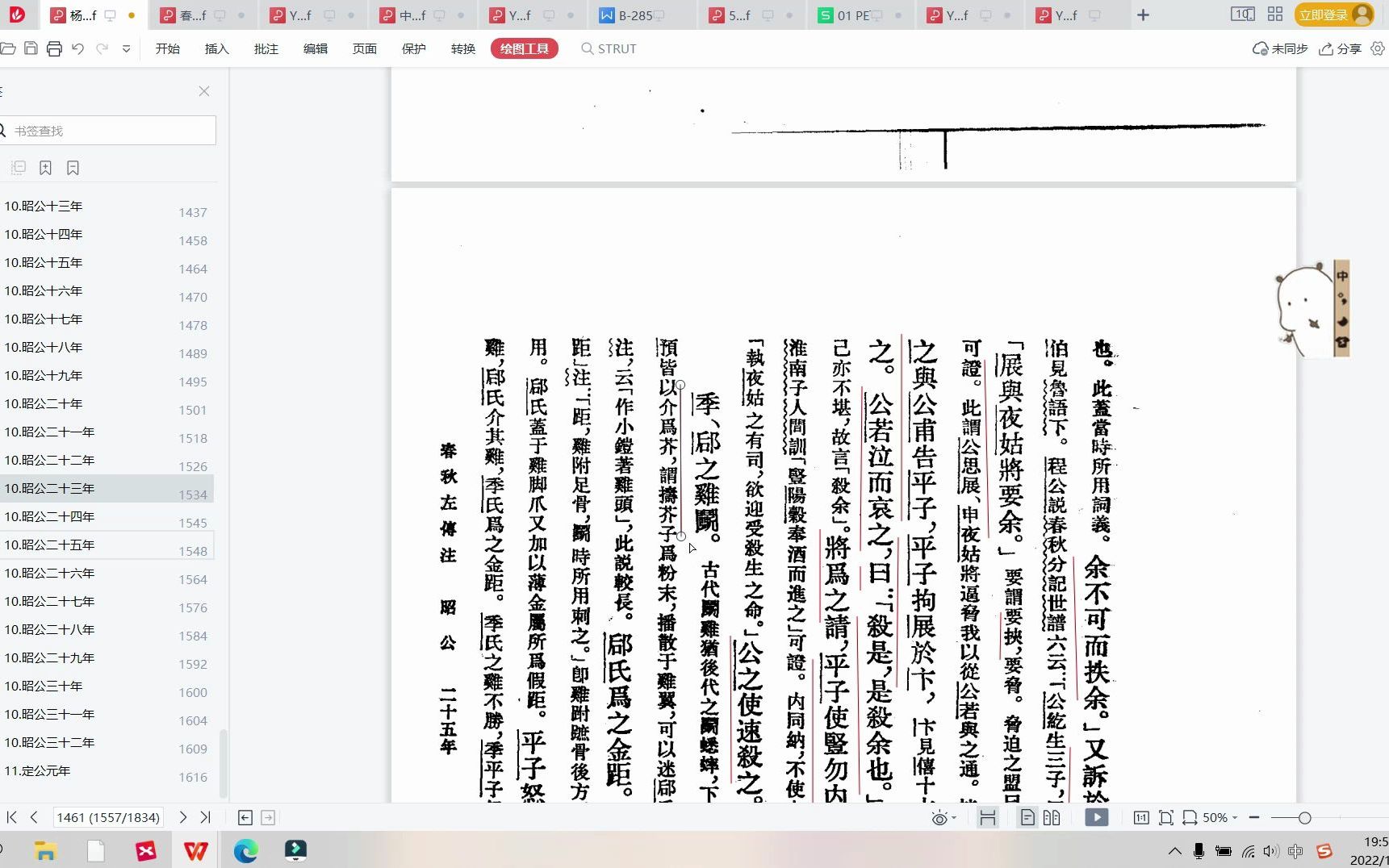Toggle continuous scroll view icon
Viewport: 1389px width, 868px height.
(x=987, y=817)
